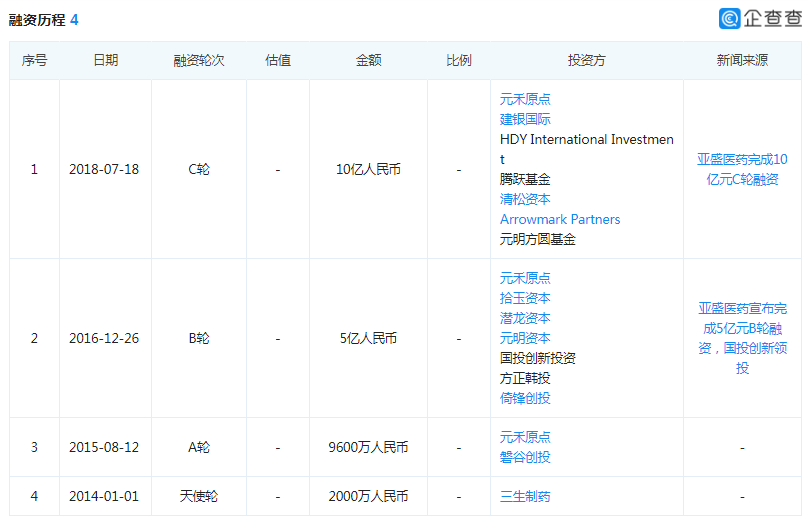Click the 估值 column header

point(278,60)
